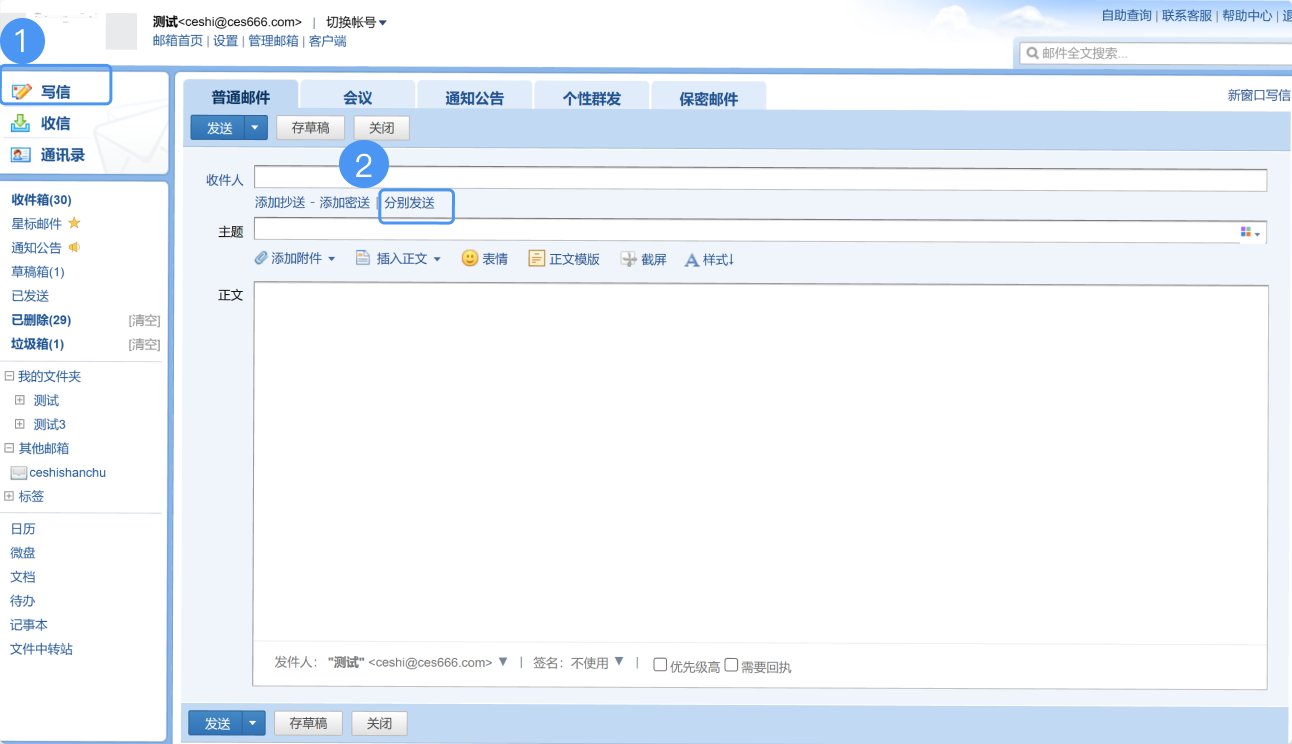Open the 发件人 sender dropdown arrow
The width and height of the screenshot is (1292, 744).
pyautogui.click(x=503, y=662)
